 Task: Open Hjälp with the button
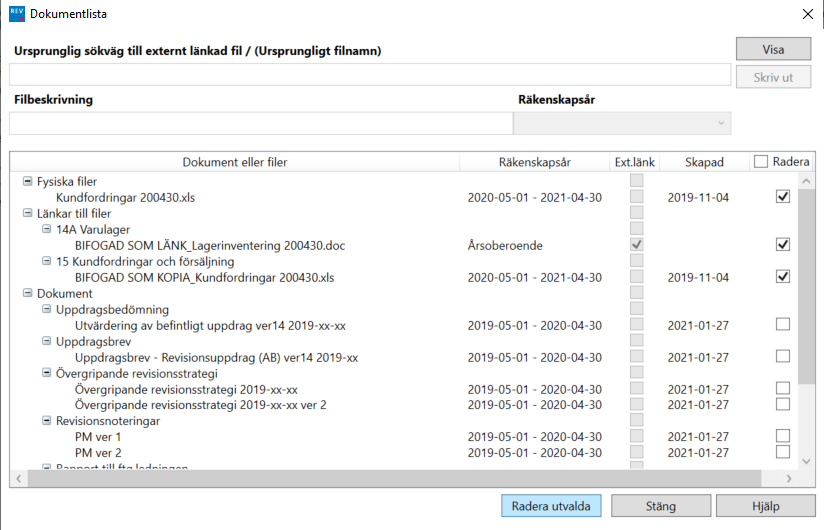pyautogui.click(x=766, y=506)
